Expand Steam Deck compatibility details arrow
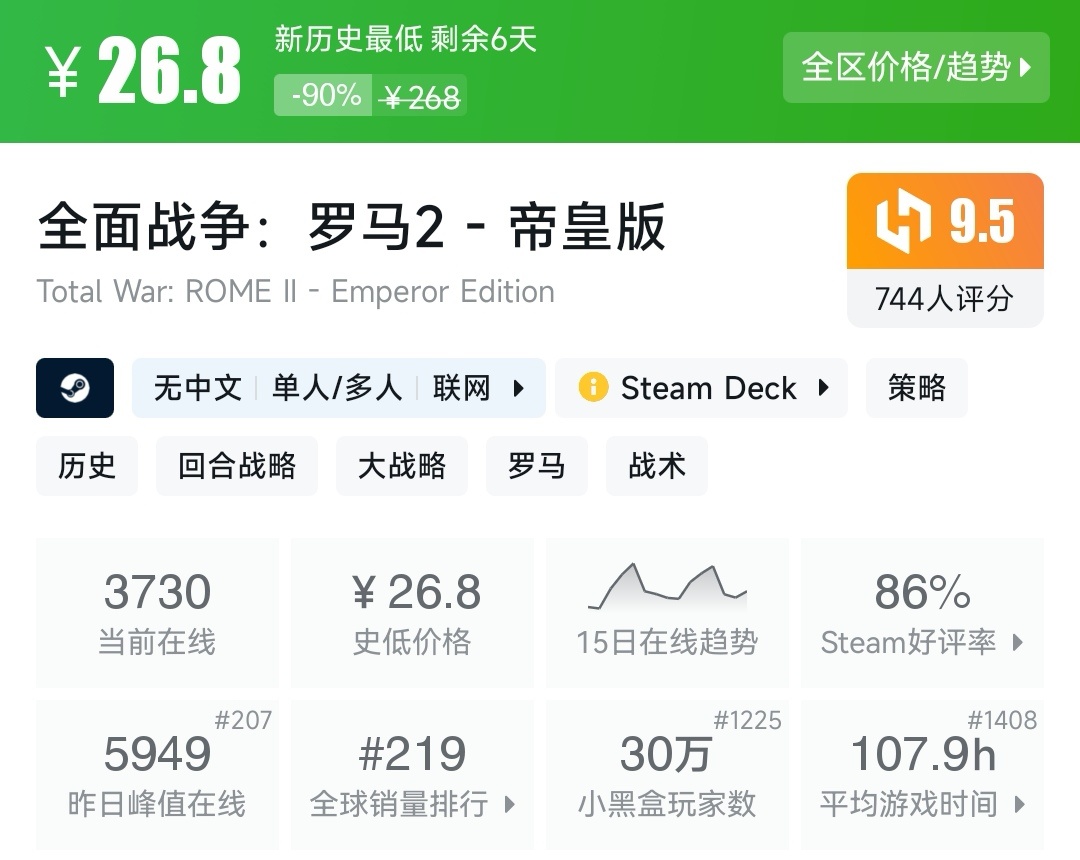This screenshot has height=860, width=1080. tap(824, 388)
